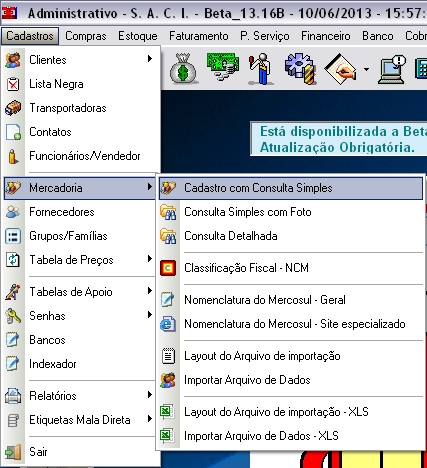Screen dimensions: 427x468
Task: Open the Financeiro menu
Action: 326,36
